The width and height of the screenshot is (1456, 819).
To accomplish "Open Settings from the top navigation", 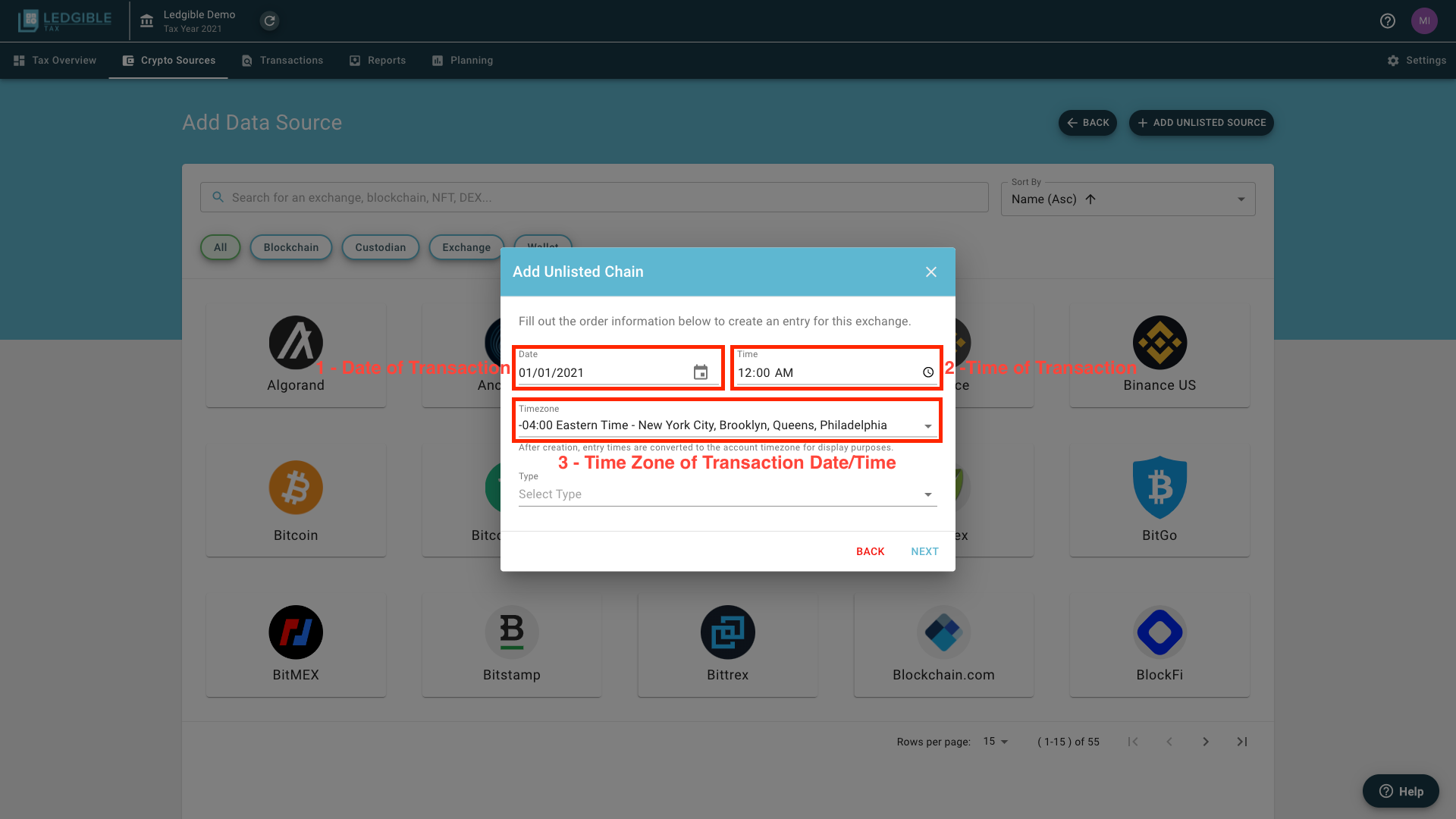I will point(1417,61).
